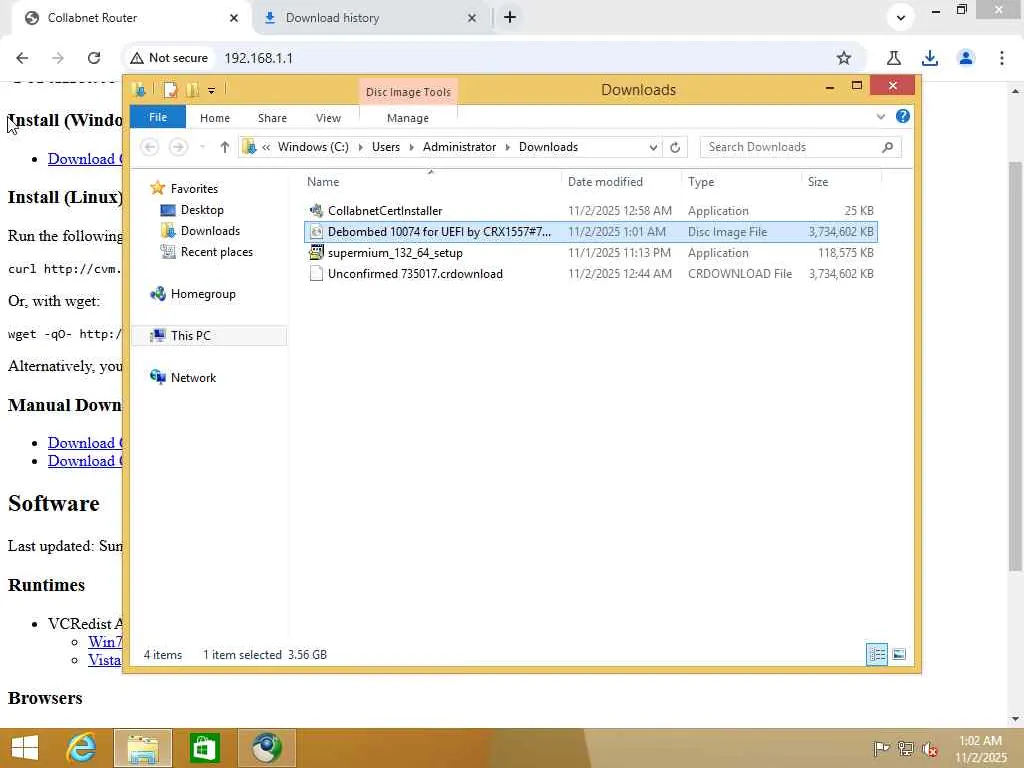
Task: Select Downloads under Favorites
Action: pyautogui.click(x=210, y=231)
